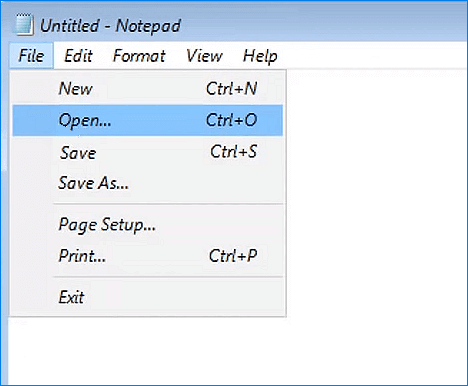Select Save As... menu entry
Viewport: 468px width, 386px height.
point(148,183)
